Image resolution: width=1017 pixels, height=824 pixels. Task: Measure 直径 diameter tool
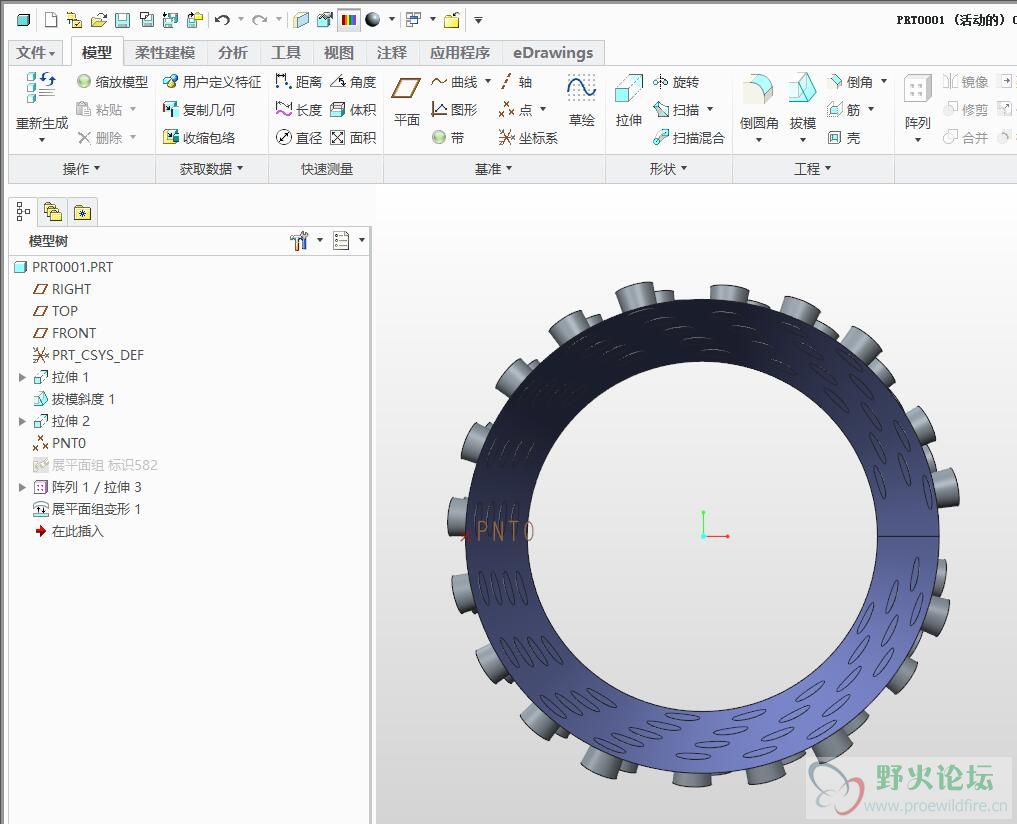pos(298,138)
